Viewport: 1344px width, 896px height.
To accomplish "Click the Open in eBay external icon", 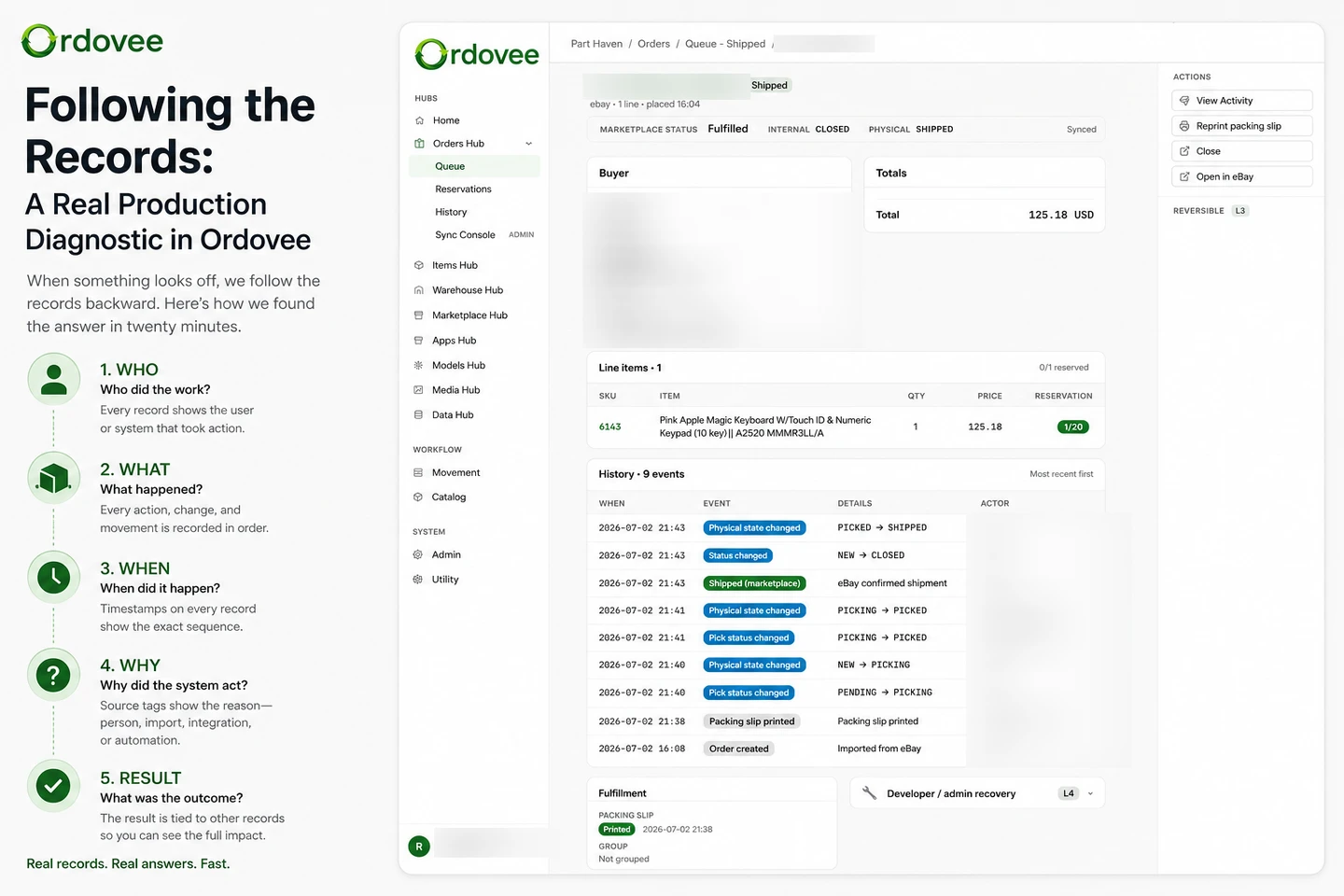I will coord(1184,176).
